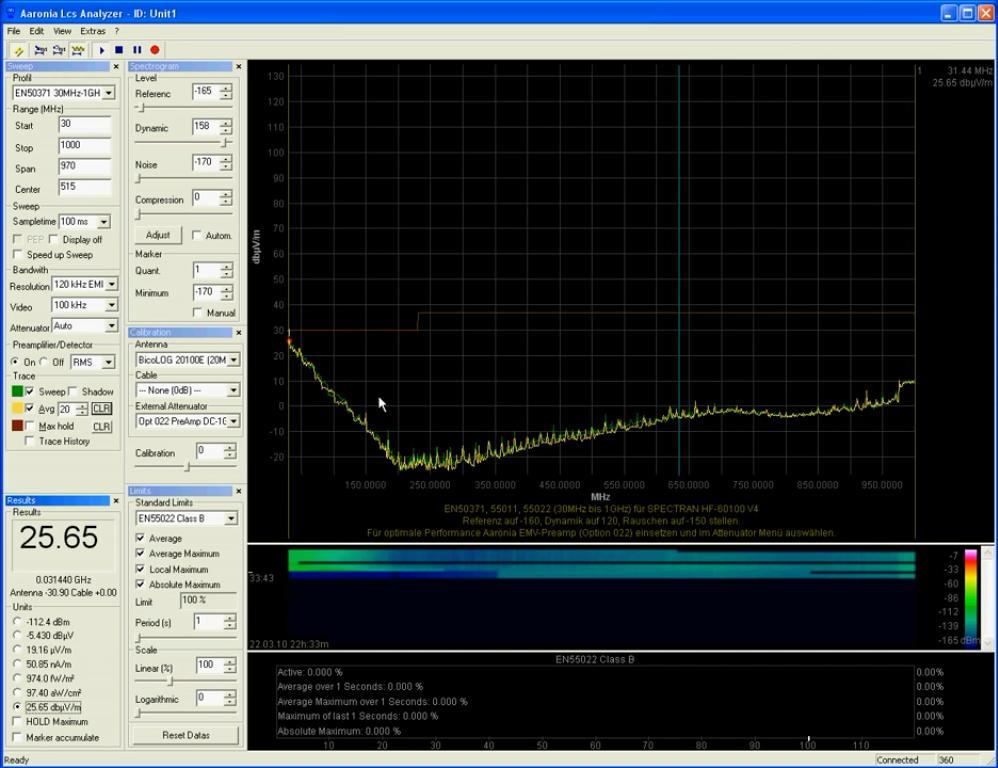Screen dimensions: 998x768
Task: Open the Cable None (0dB) dropdown
Action: coord(234,390)
